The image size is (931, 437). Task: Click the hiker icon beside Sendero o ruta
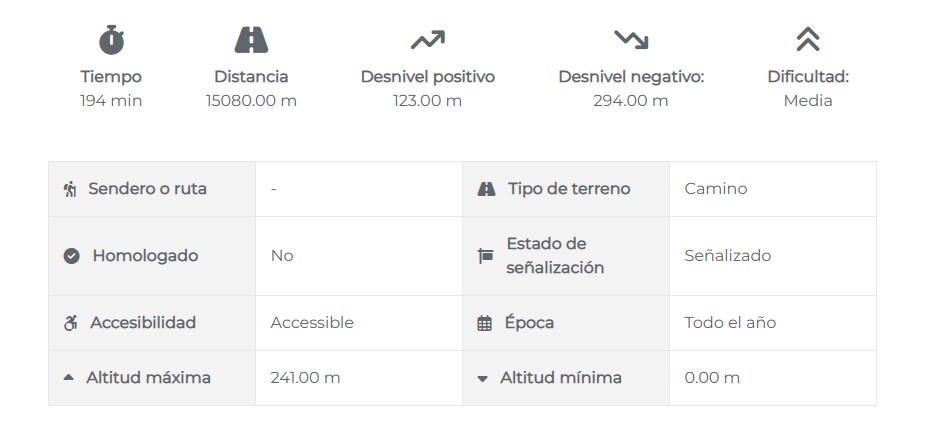click(71, 189)
